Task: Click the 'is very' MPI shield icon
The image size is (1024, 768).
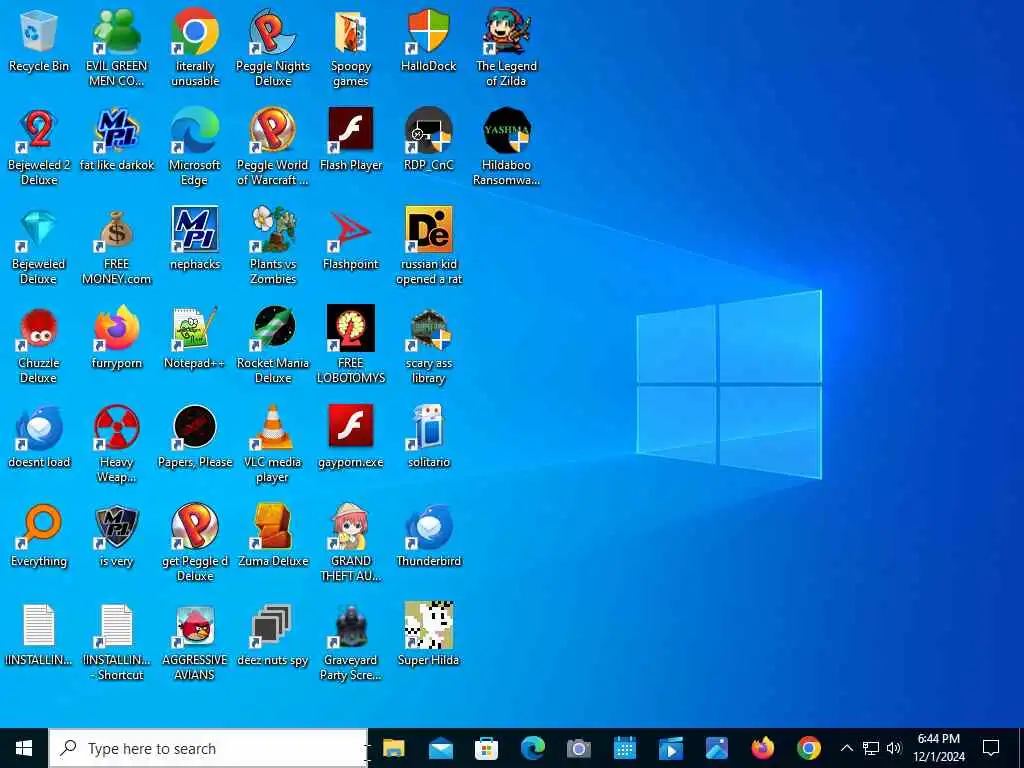Action: click(x=116, y=526)
